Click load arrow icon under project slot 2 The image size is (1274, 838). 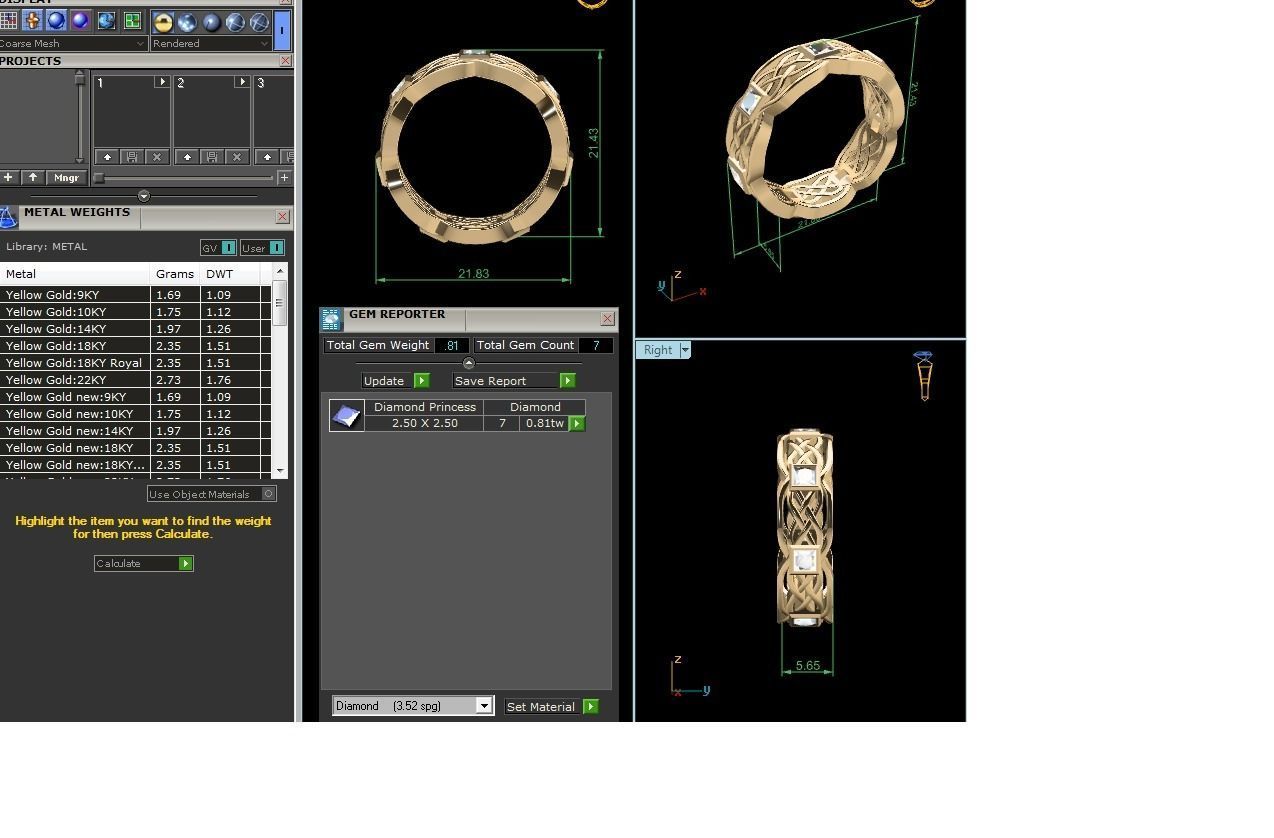(x=187, y=157)
